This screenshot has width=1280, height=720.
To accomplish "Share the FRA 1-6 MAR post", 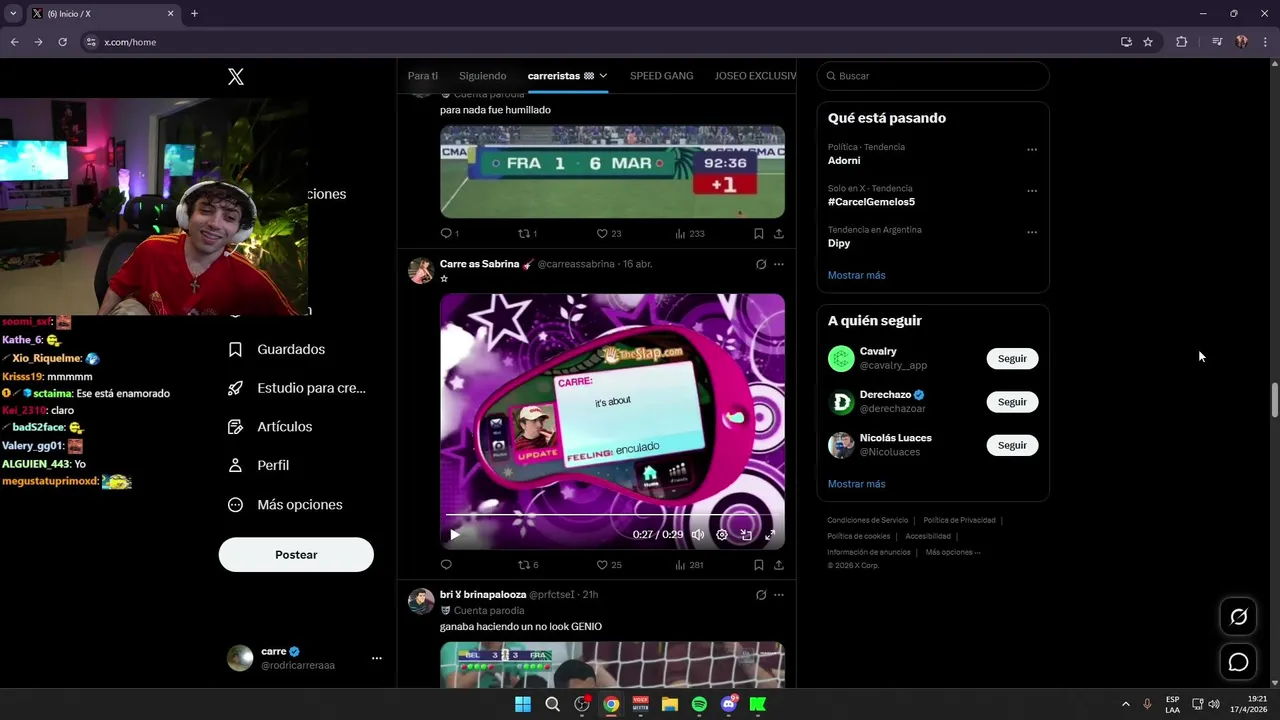I will coord(779,233).
